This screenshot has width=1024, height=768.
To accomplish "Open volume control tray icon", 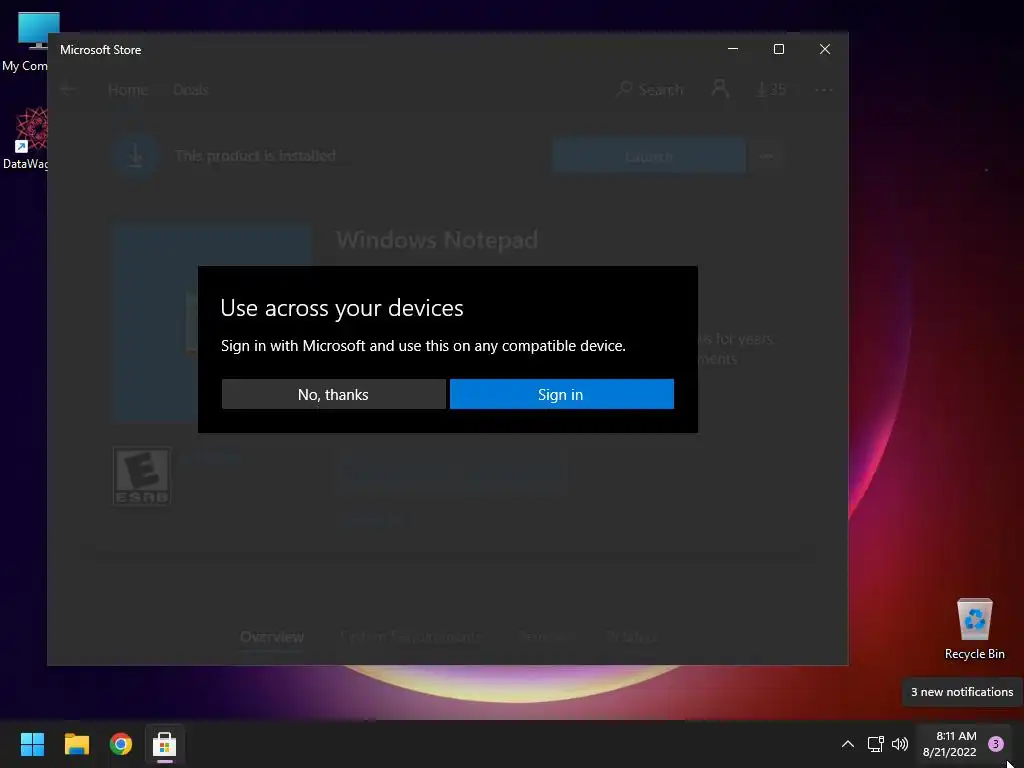I will [900, 744].
